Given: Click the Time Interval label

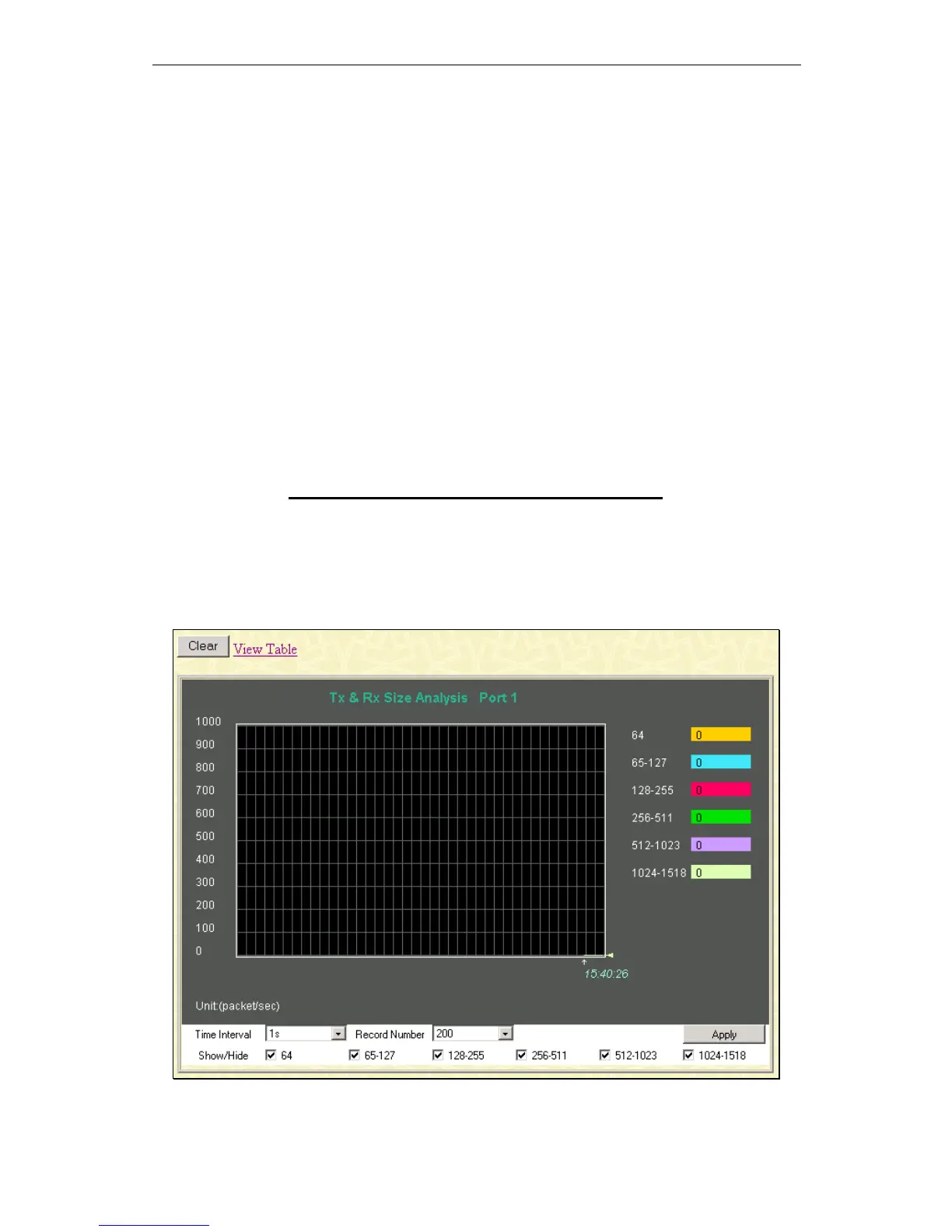Looking at the screenshot, I should click(x=223, y=1034).
